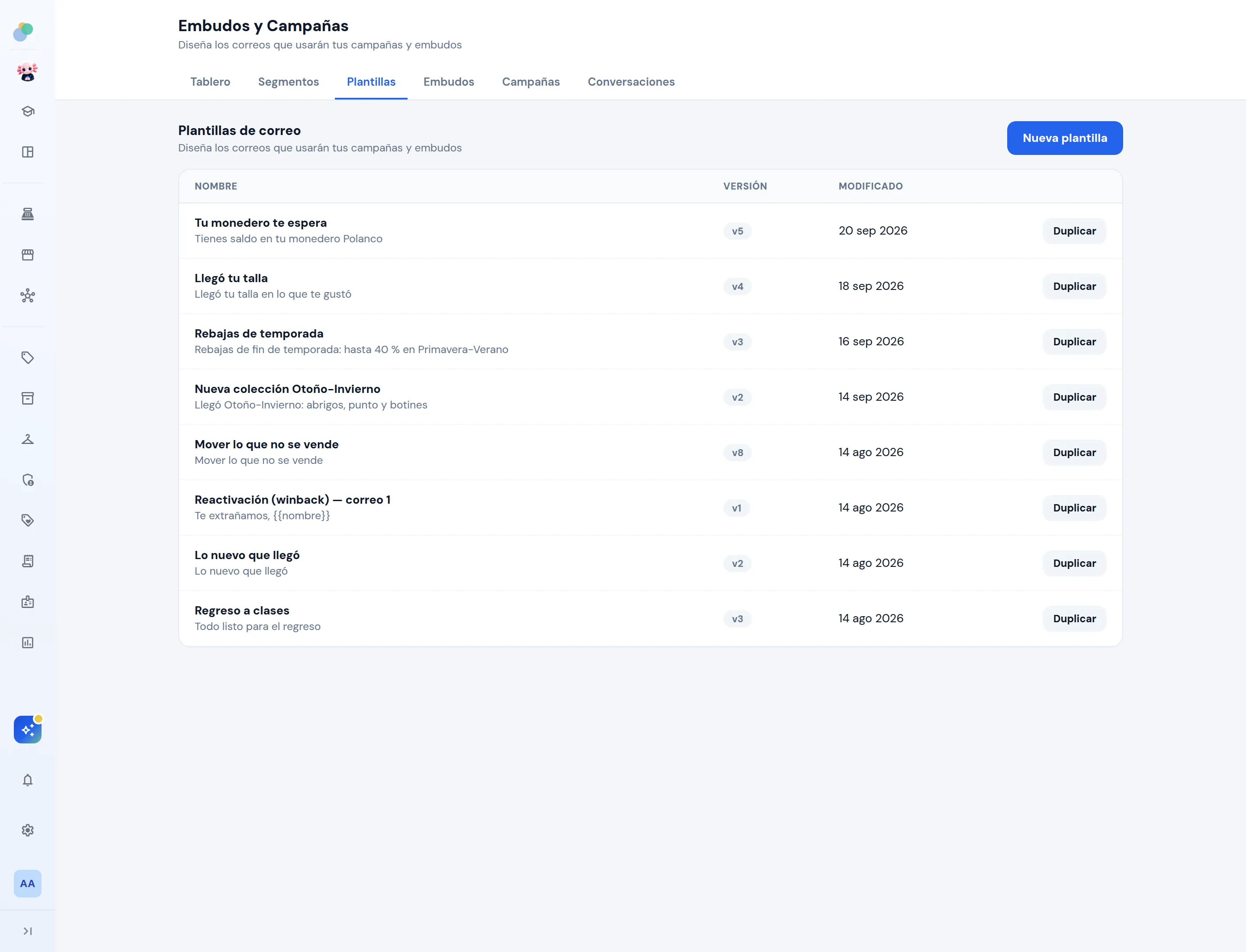
Task: Switch to the Embudos tab
Action: 449,82
